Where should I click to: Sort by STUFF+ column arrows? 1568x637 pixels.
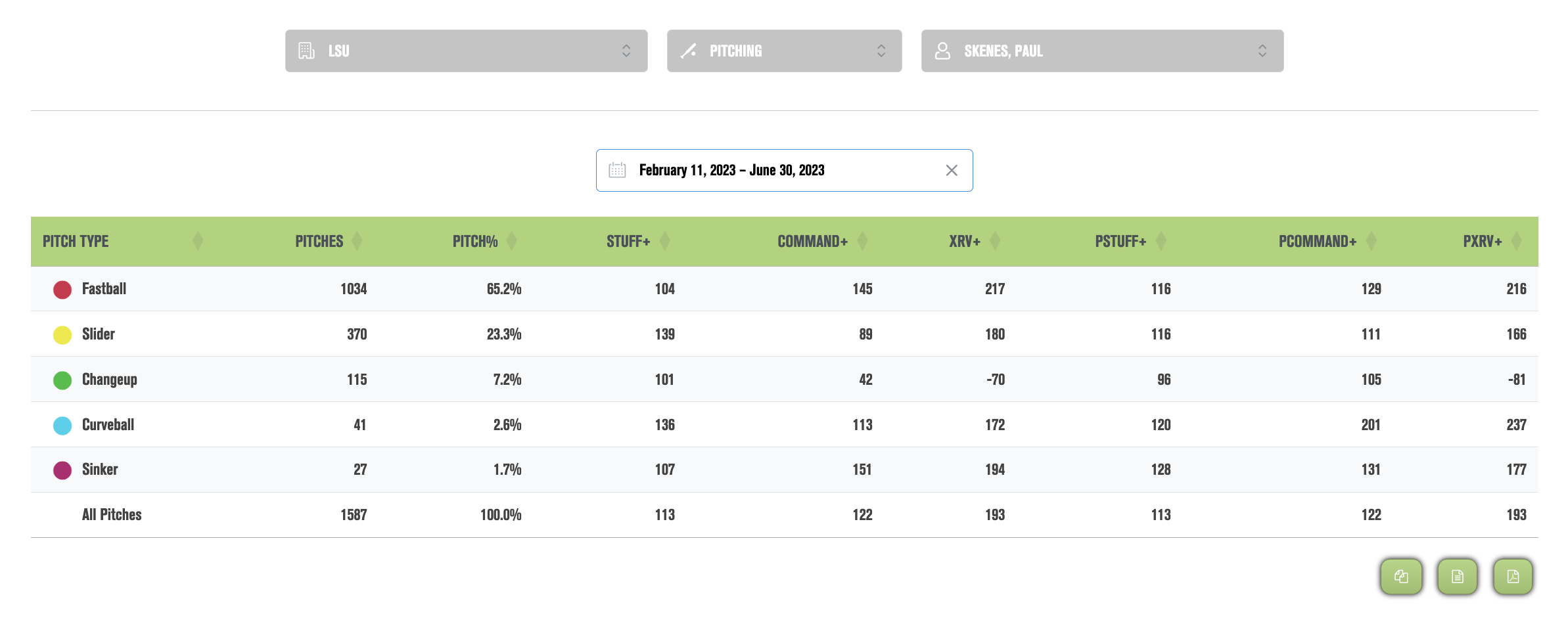[664, 241]
